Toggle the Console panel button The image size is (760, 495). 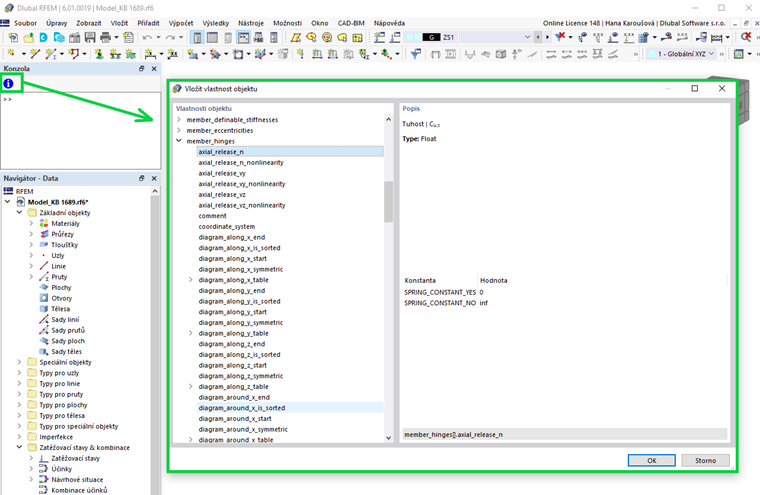[243, 37]
